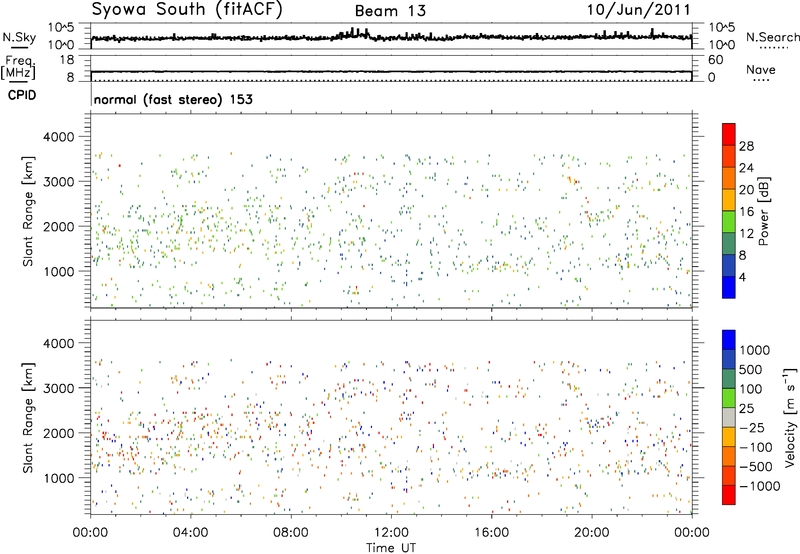This screenshot has width=800, height=554.
Task: Click the 'CPID' label
Action: pyautogui.click(x=22, y=95)
